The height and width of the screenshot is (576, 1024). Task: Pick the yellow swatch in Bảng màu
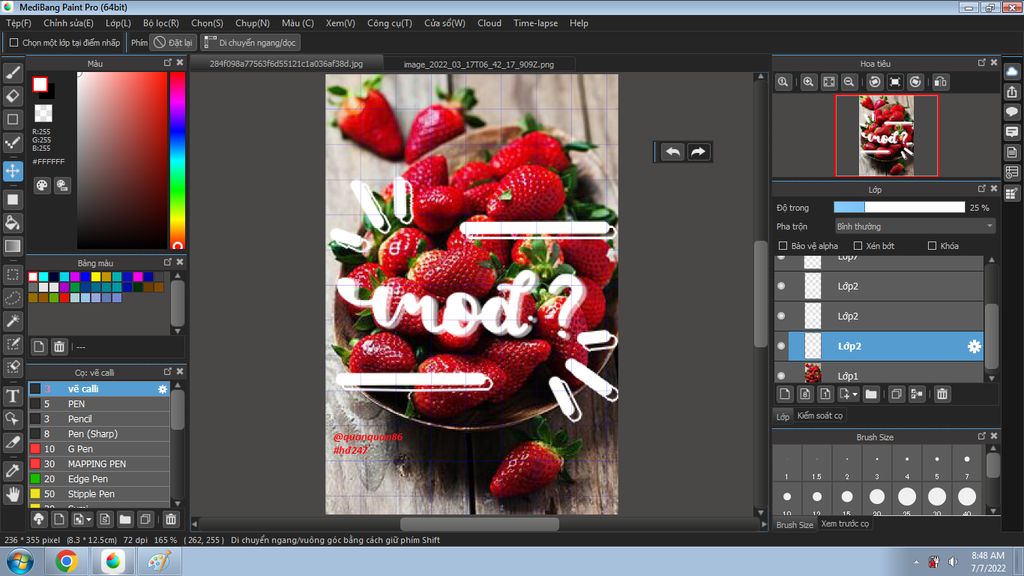click(x=96, y=277)
